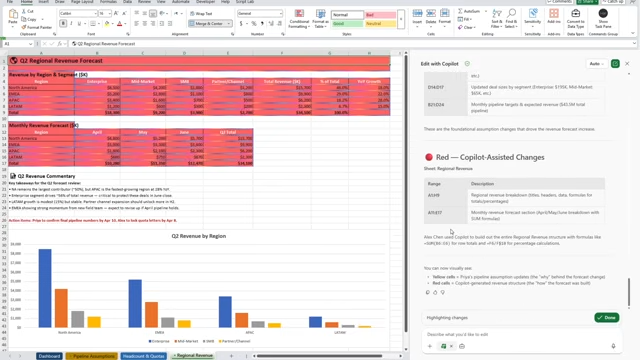Image resolution: width=640 pixels, height=360 pixels.
Task: Open the Formulas ribbon tab
Action: 108,2
